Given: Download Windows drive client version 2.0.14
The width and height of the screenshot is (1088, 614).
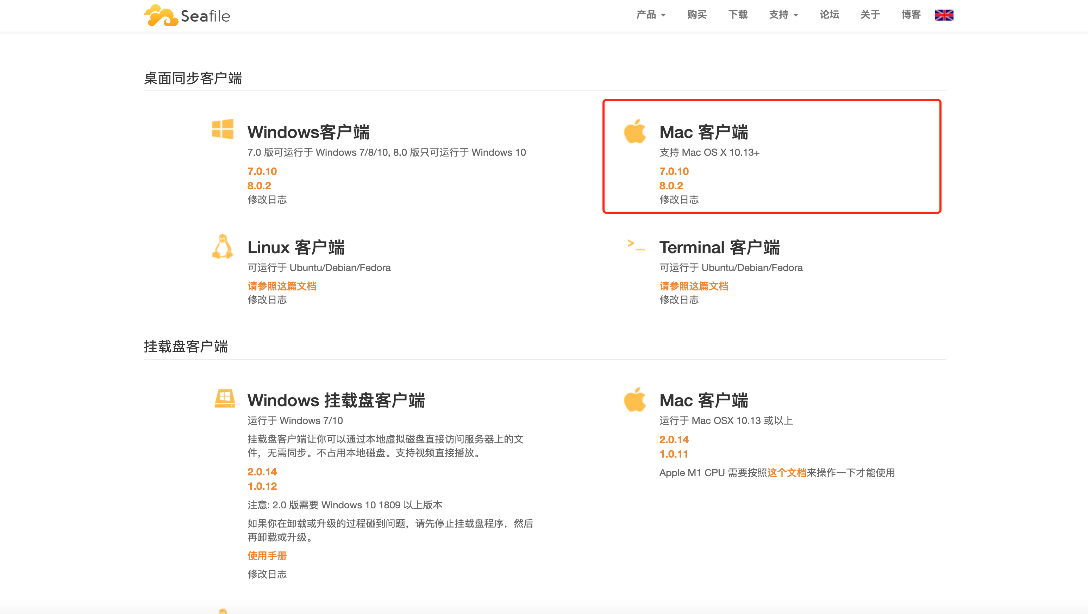Looking at the screenshot, I should click(x=262, y=471).
